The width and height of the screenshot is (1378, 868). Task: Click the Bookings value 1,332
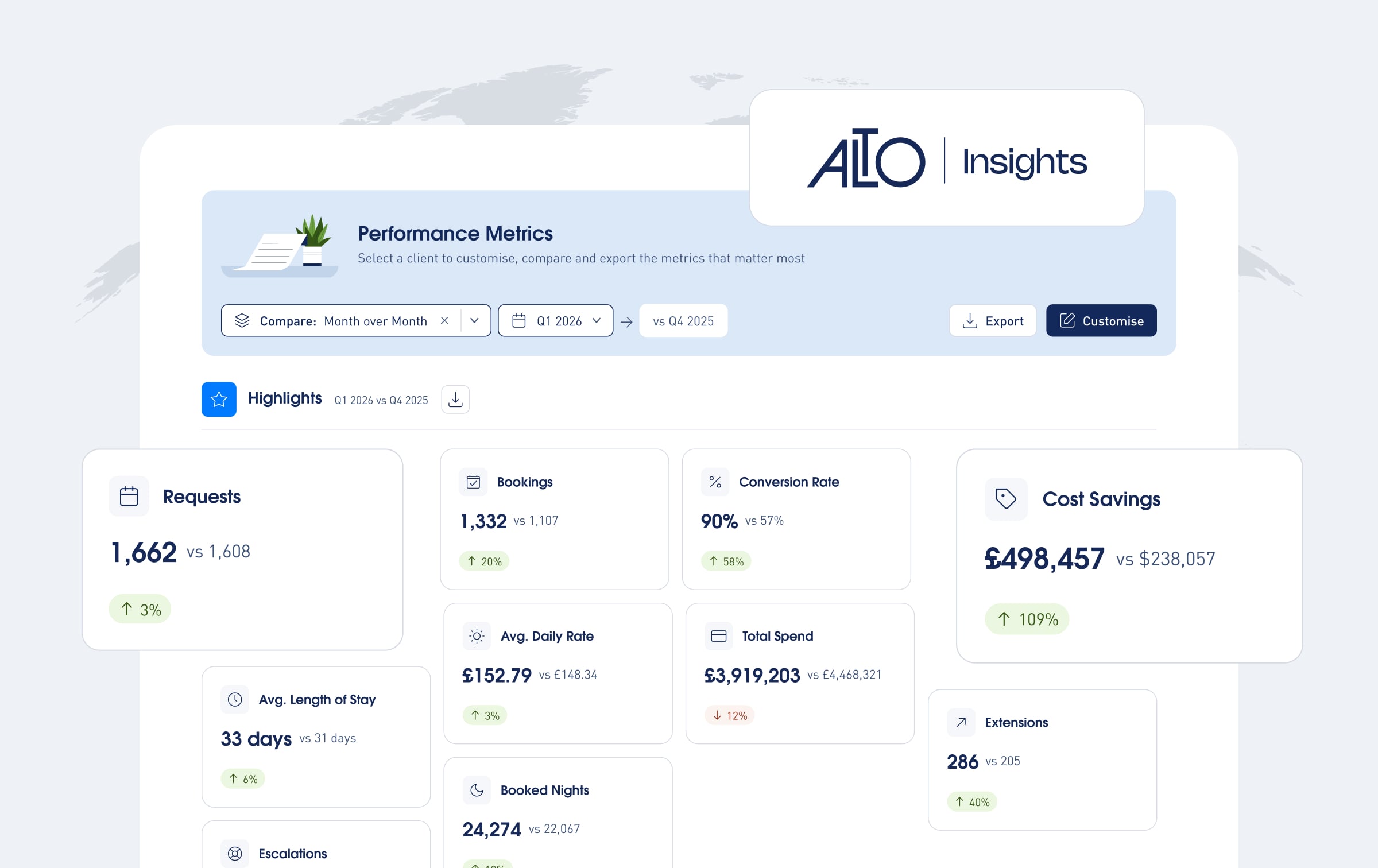click(x=483, y=521)
